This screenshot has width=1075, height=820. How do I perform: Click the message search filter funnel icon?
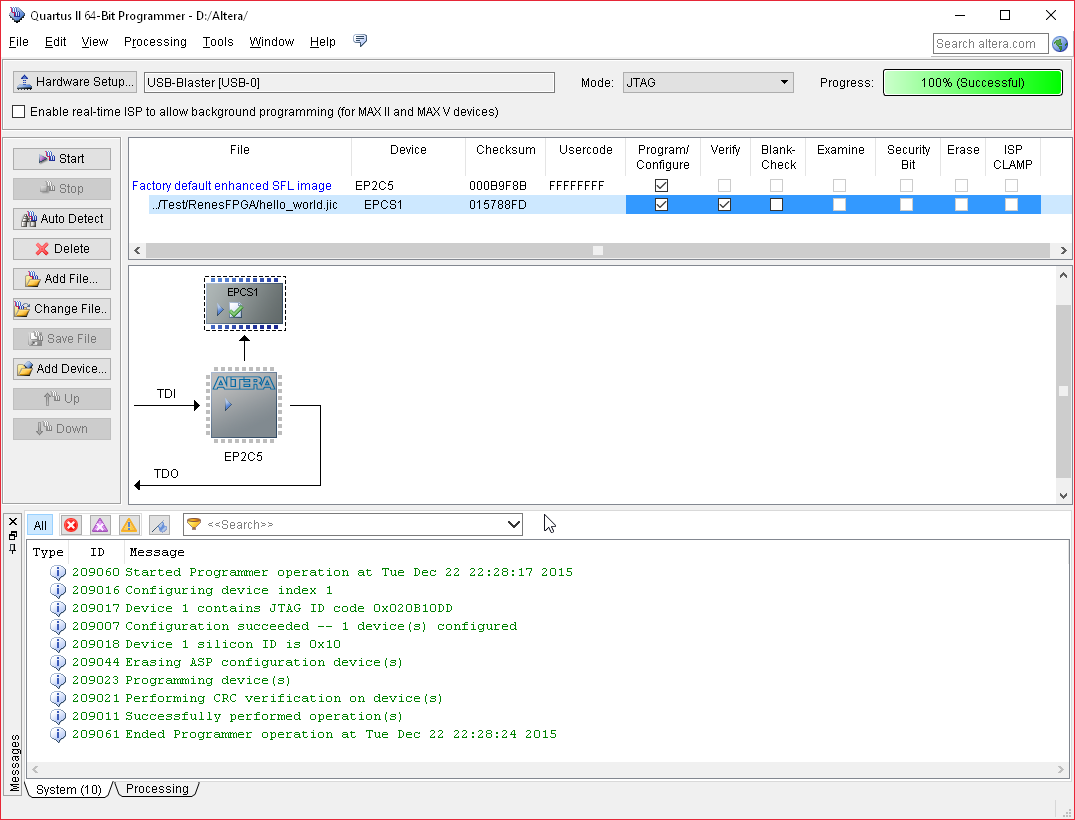194,524
